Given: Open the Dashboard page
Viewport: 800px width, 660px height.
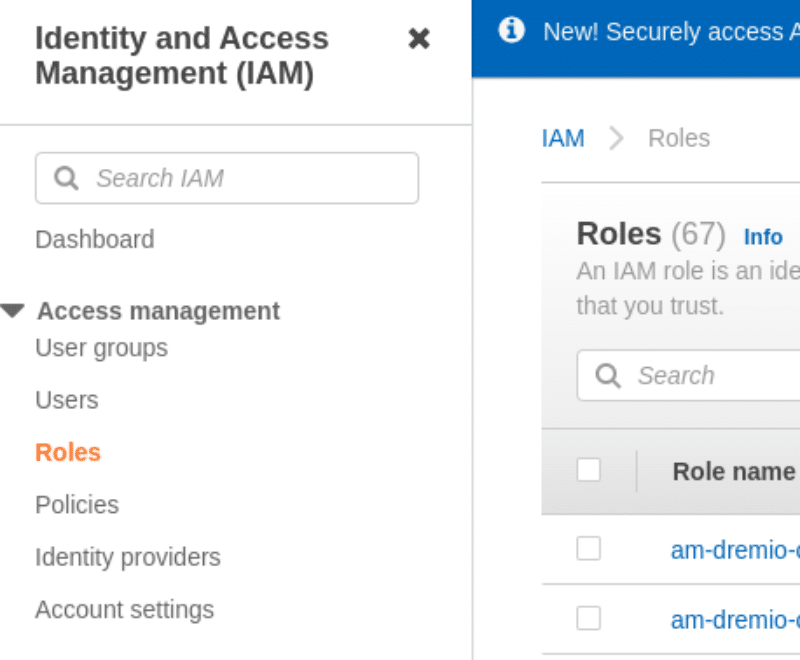Looking at the screenshot, I should point(95,240).
